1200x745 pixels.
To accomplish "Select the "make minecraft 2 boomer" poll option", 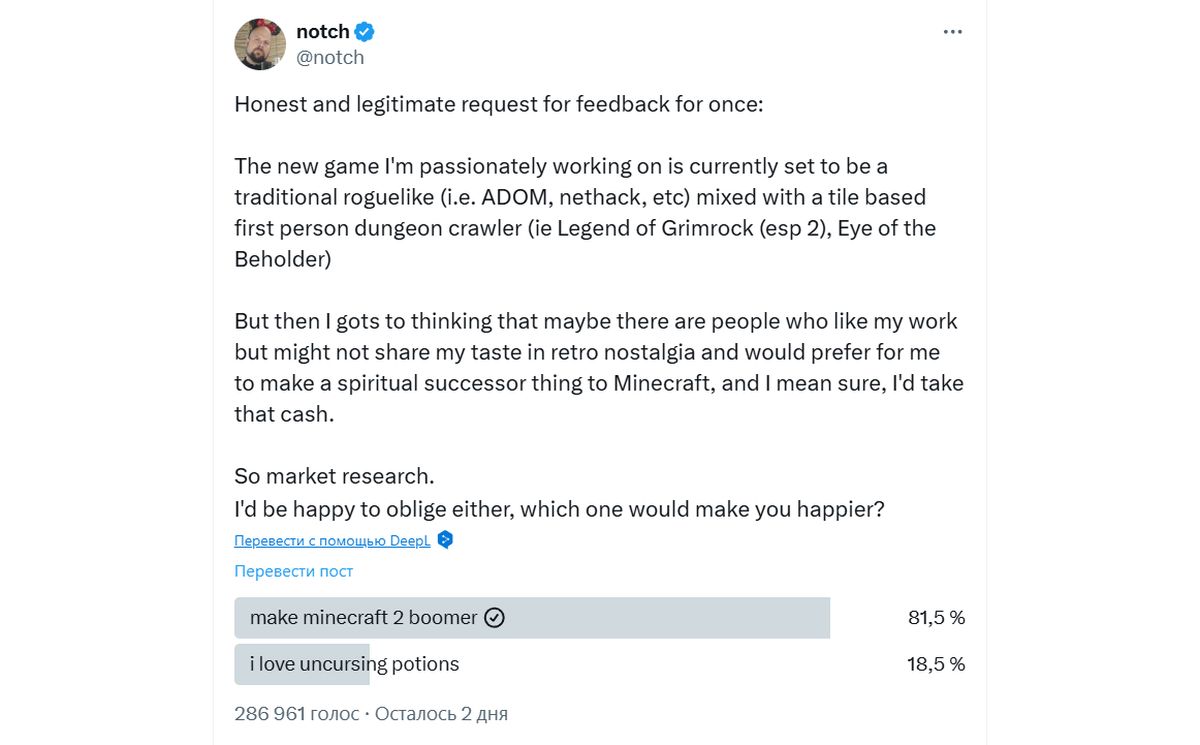I will point(363,618).
